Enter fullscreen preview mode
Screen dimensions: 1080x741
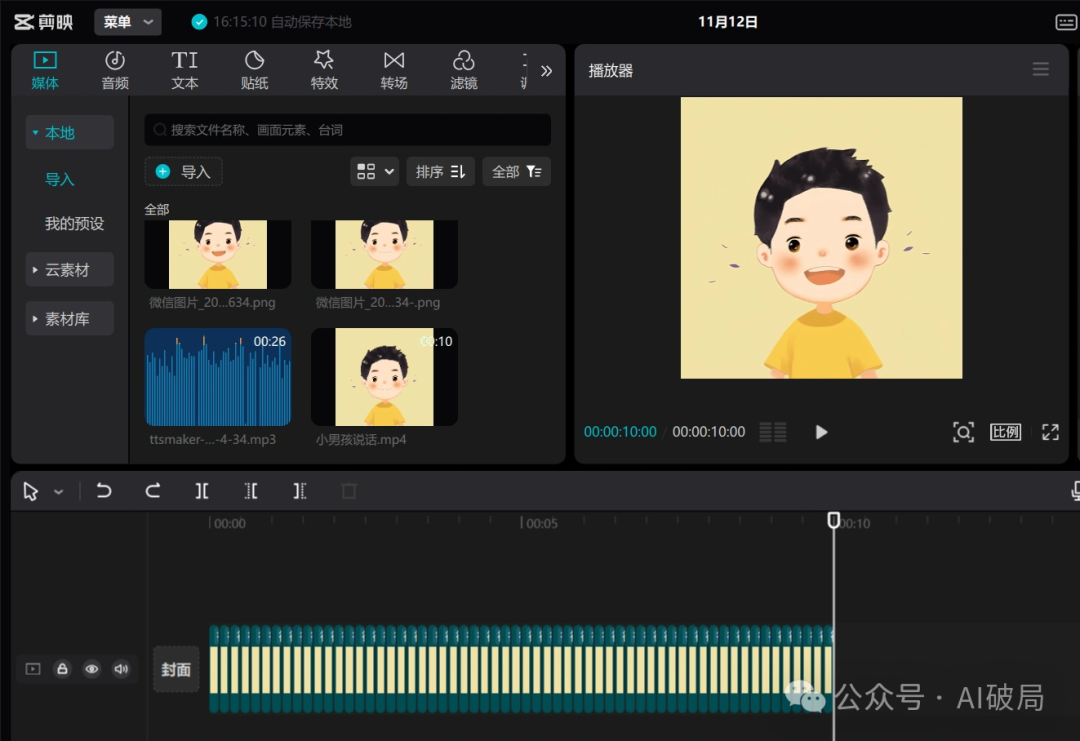pyautogui.click(x=1050, y=432)
